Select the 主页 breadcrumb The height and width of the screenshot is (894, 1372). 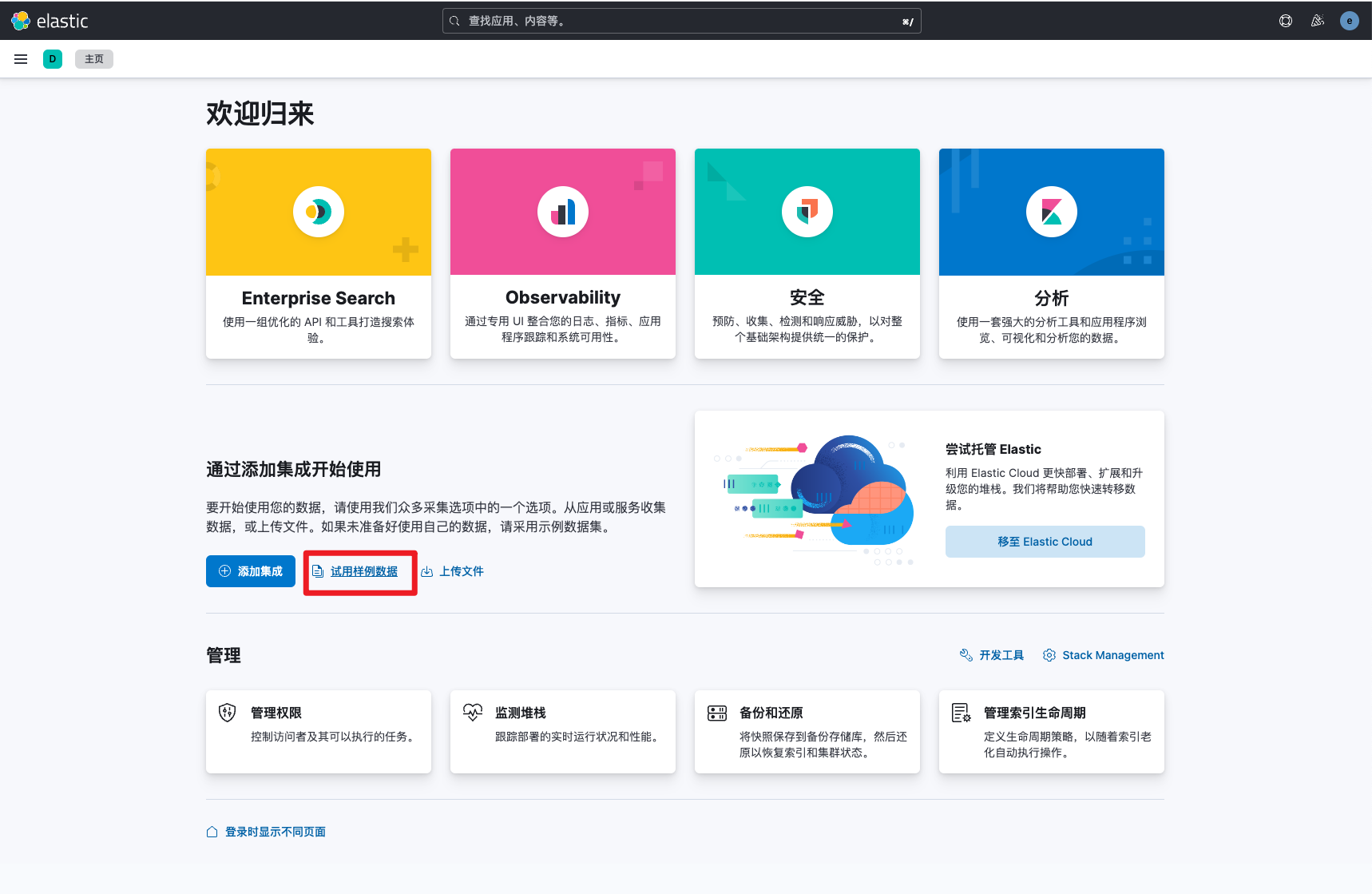coord(94,59)
